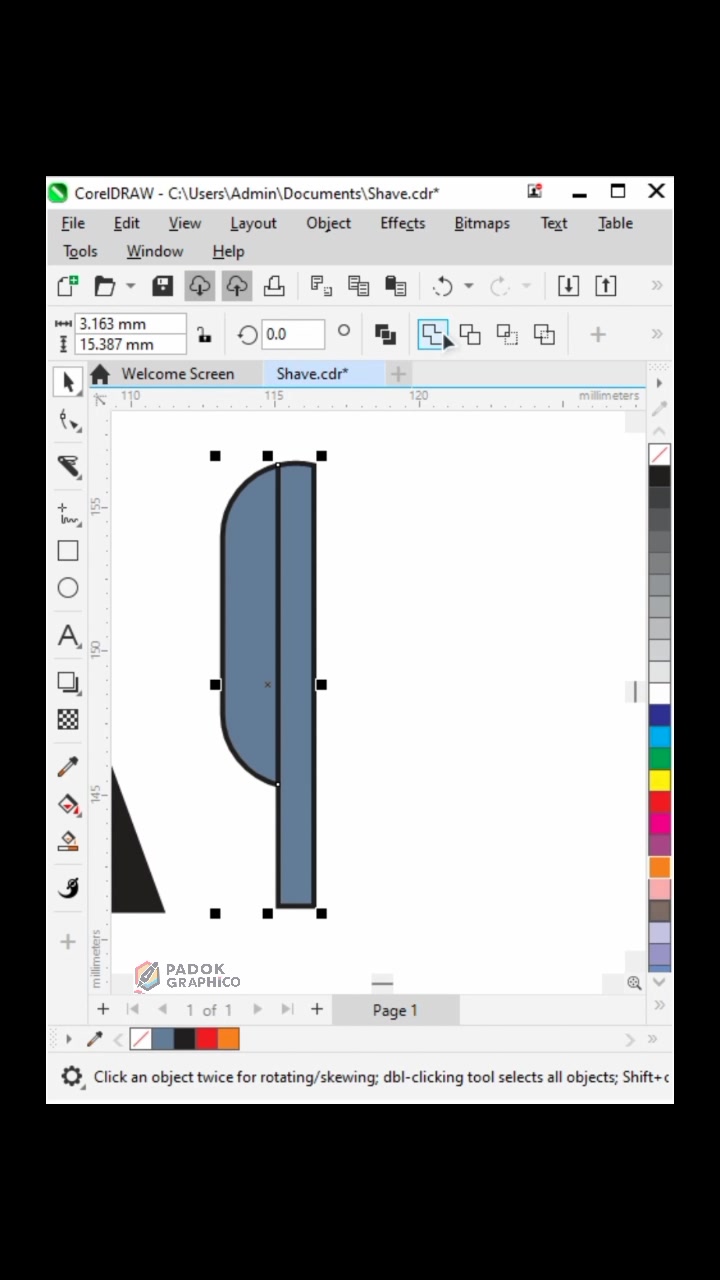The width and height of the screenshot is (720, 1280).
Task: Open the Undo history dropdown arrow
Action: (x=468, y=287)
